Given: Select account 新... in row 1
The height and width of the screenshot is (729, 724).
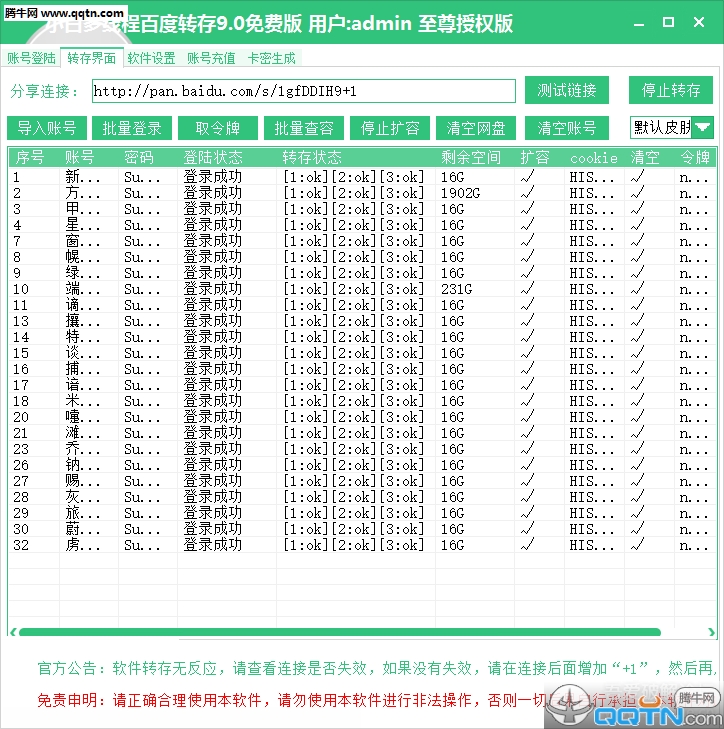Looking at the screenshot, I should click(x=83, y=177).
